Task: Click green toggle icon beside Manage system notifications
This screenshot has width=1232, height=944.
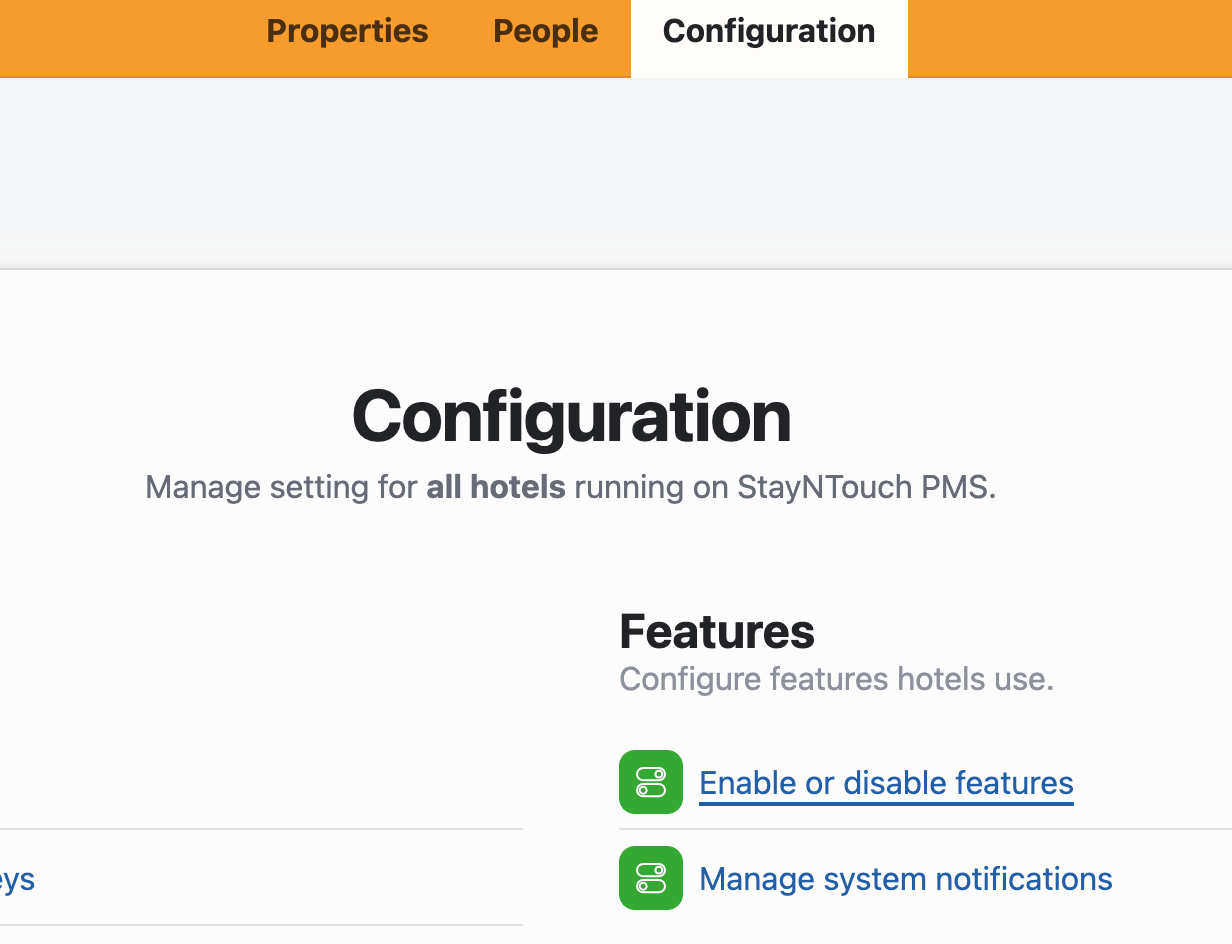Action: (x=651, y=878)
